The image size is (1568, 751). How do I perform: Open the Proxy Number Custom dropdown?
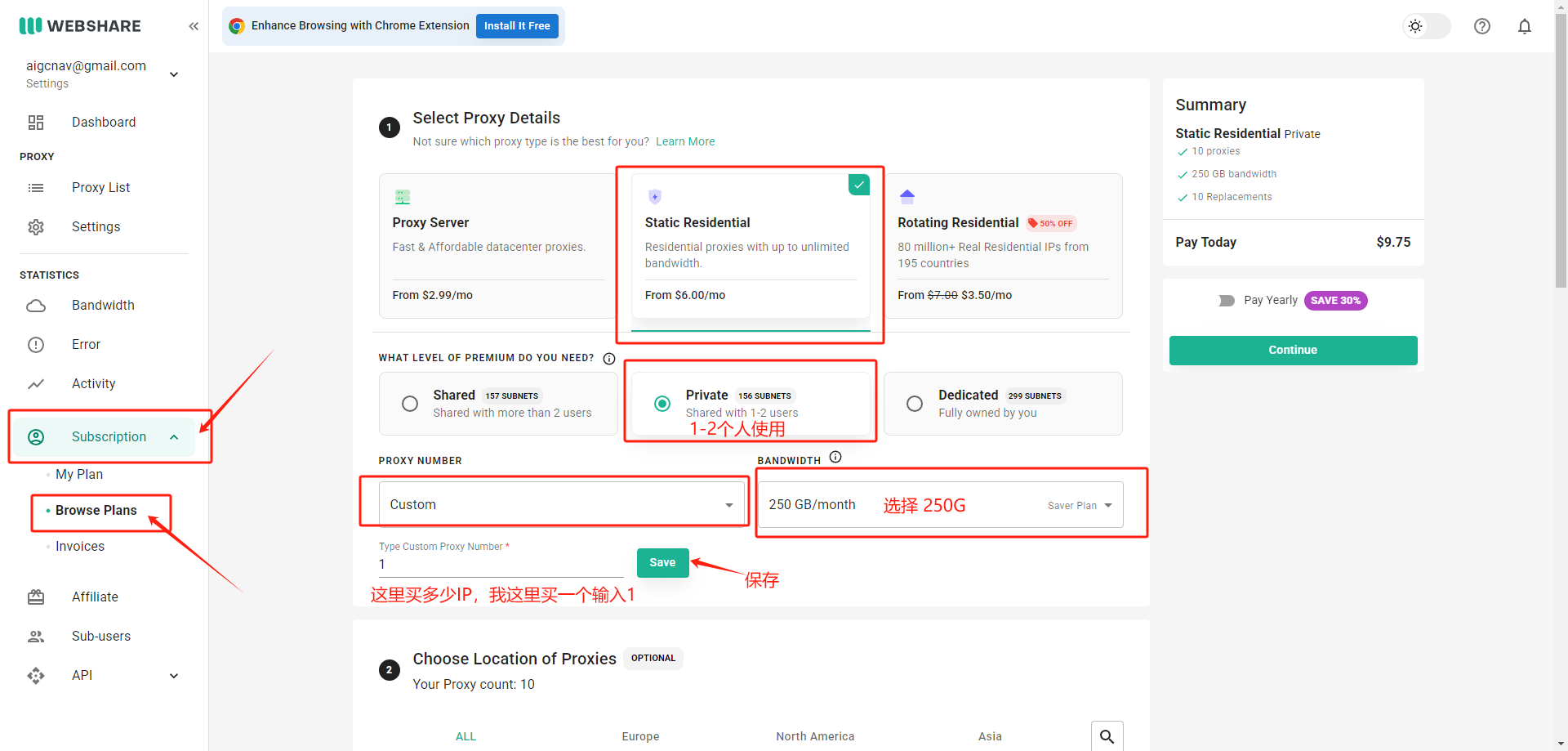[x=562, y=505]
